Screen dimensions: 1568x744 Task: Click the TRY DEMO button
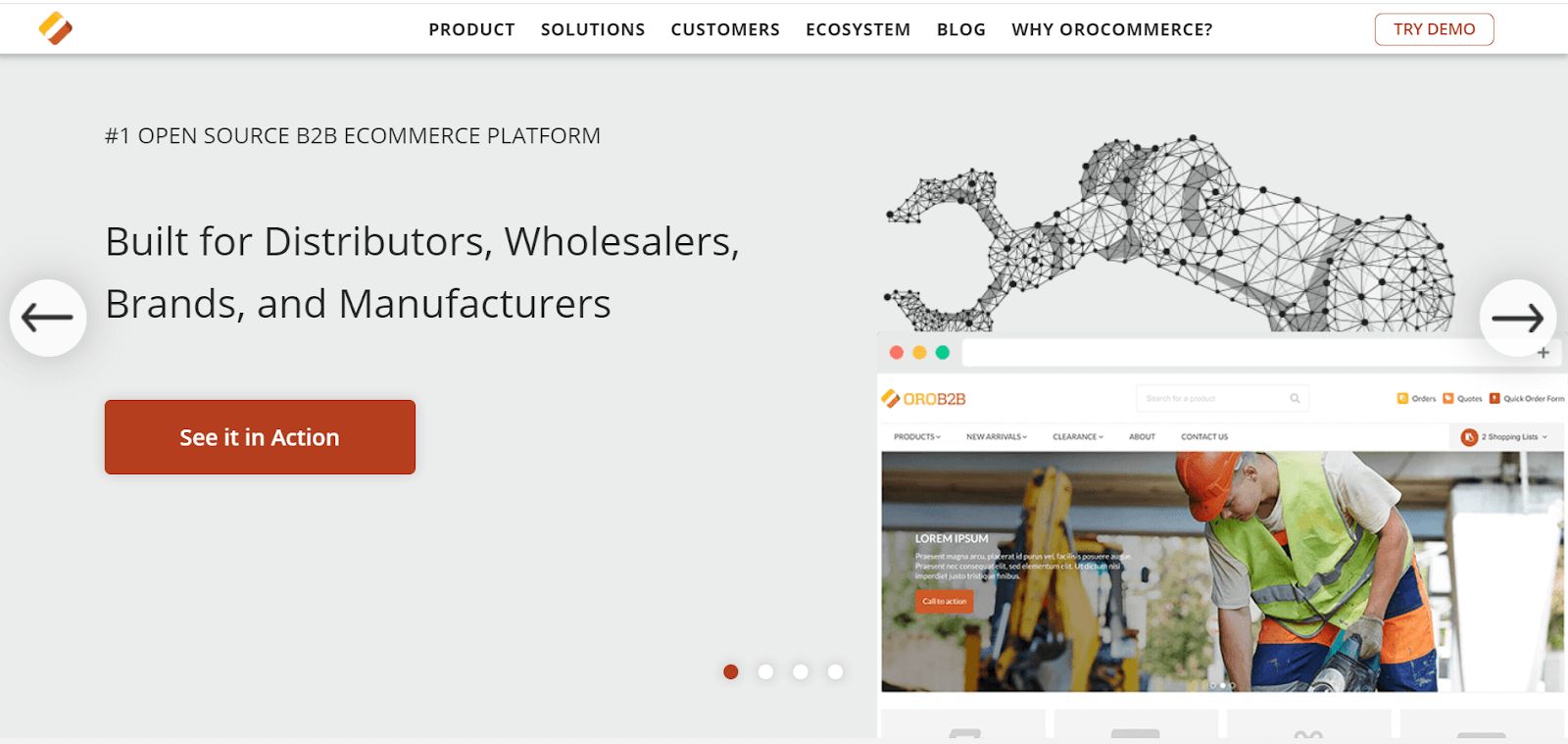pos(1435,29)
